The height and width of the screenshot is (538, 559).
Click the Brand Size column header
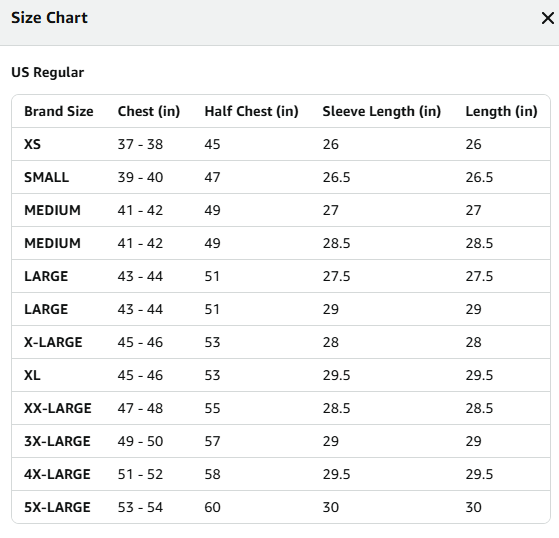tap(59, 111)
